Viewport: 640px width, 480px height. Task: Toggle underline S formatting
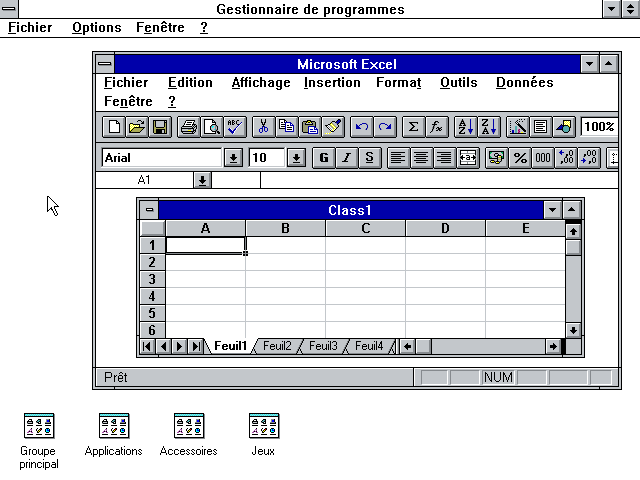click(370, 158)
